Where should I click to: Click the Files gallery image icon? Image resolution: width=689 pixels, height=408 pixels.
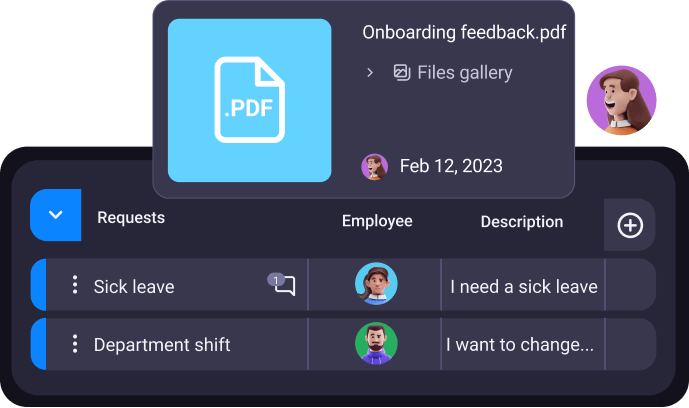tap(402, 72)
